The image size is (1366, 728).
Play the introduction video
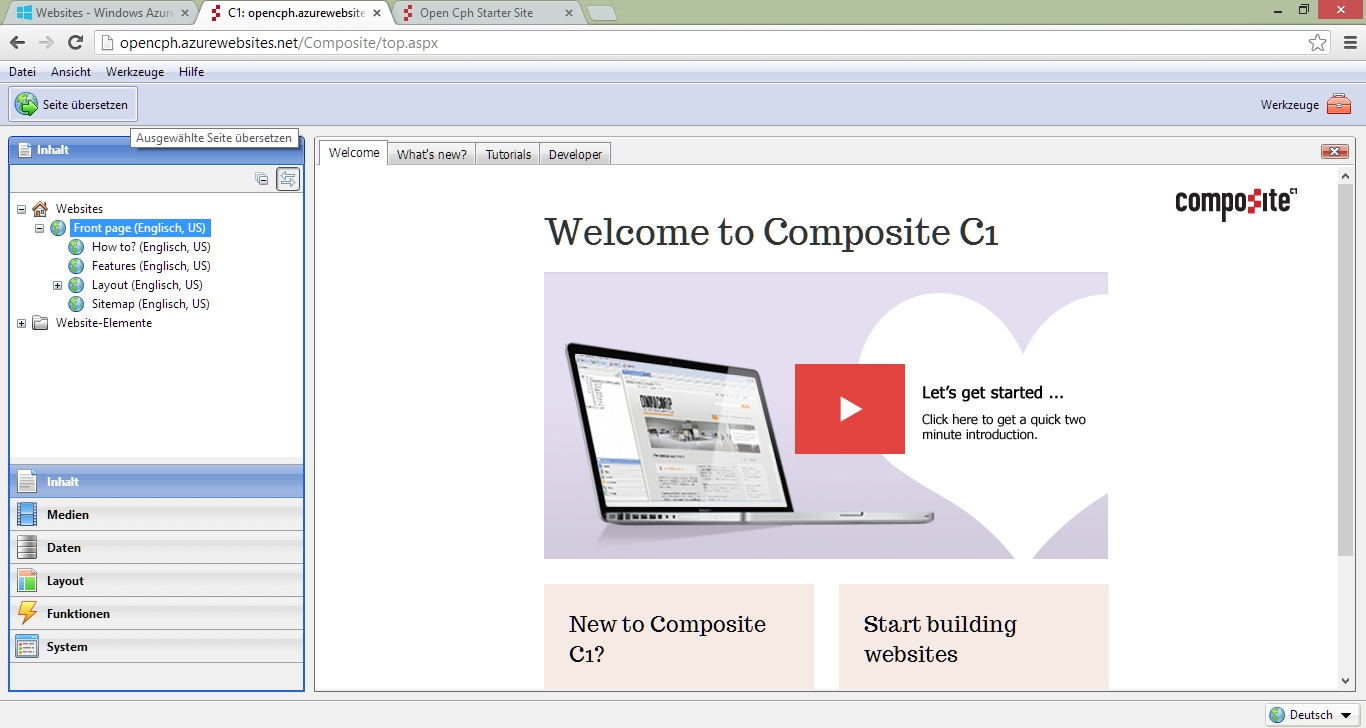(x=849, y=409)
